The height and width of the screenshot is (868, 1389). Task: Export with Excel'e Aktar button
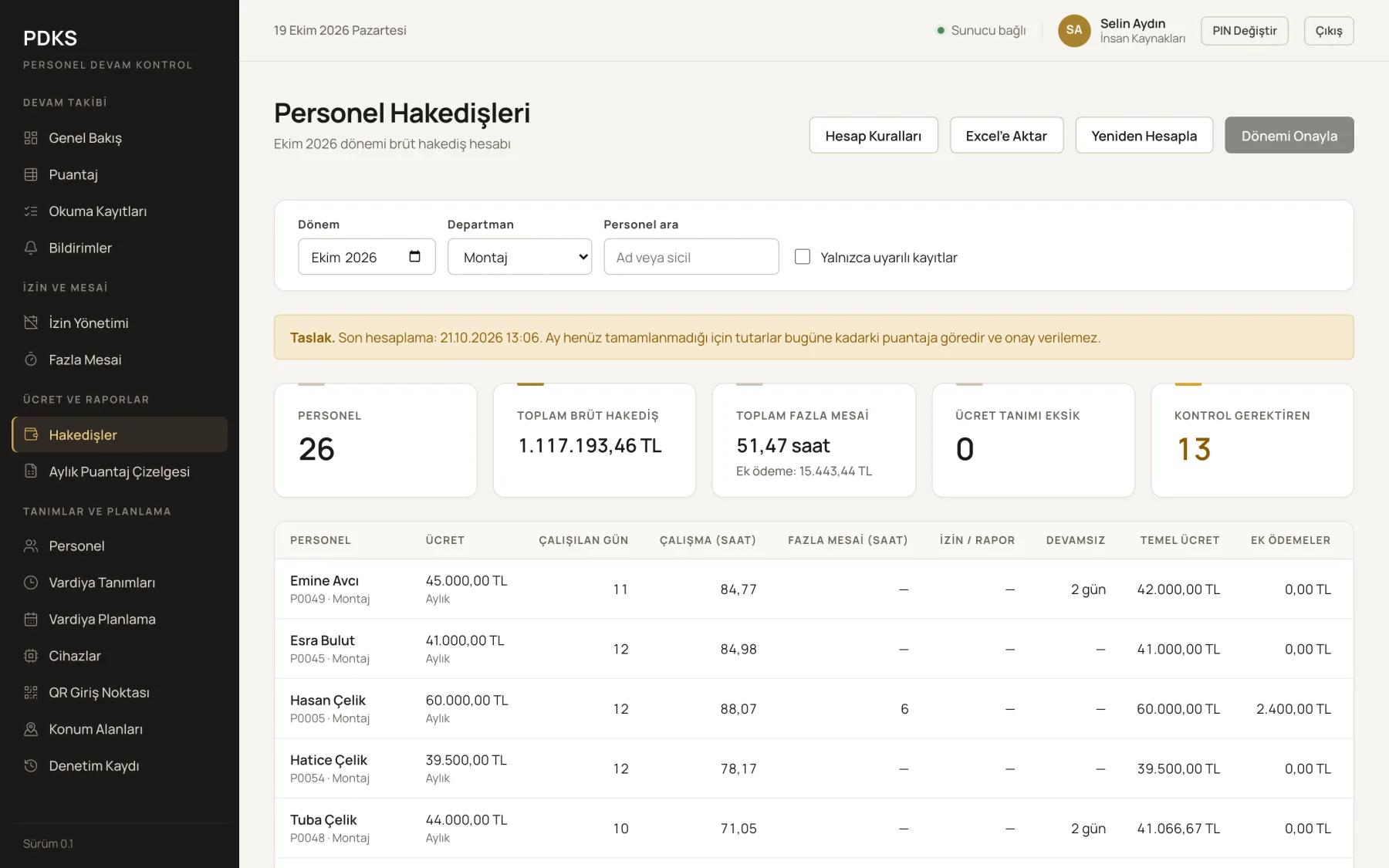[1006, 136]
